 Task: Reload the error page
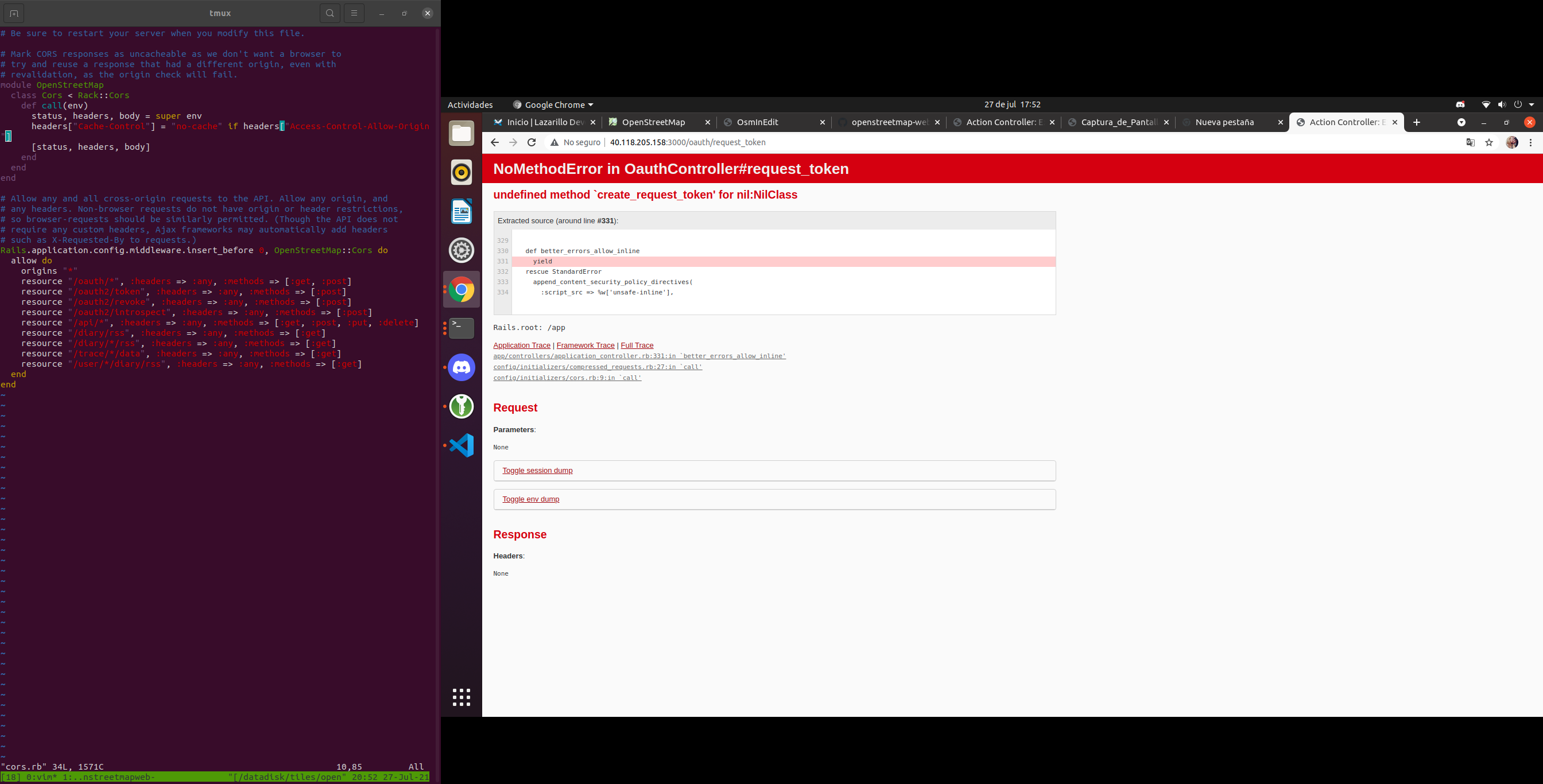pos(532,142)
